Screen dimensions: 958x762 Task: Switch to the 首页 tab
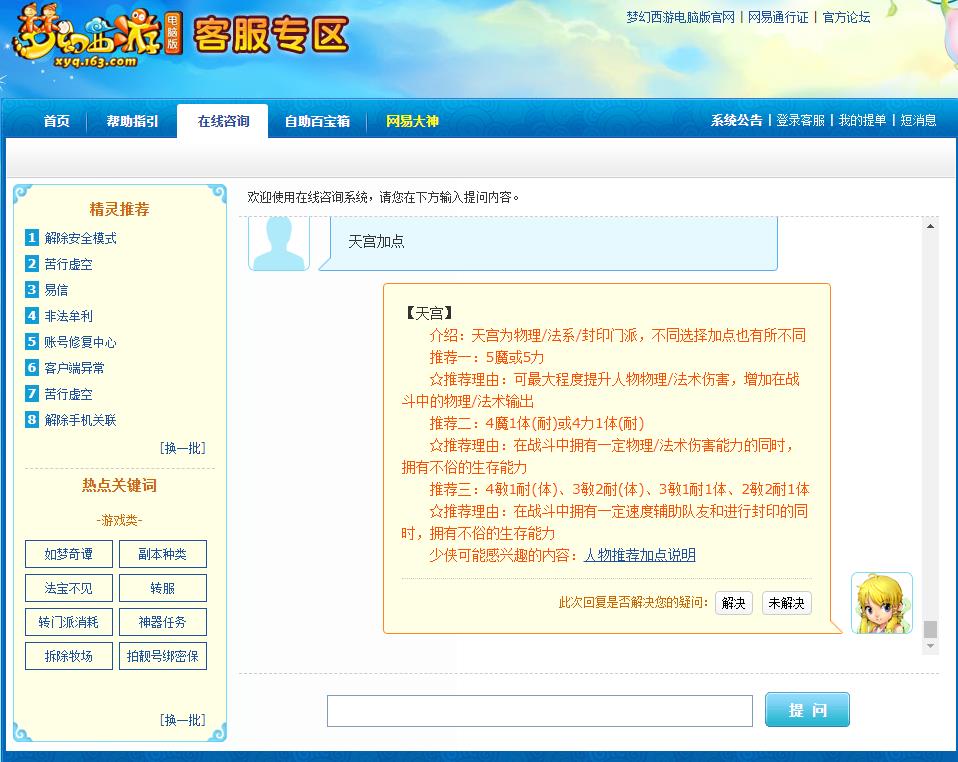coord(54,121)
